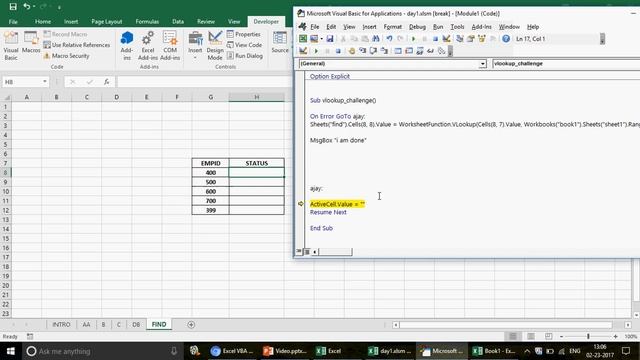Click the Windows Start button
Image resolution: width=640 pixels, height=360 pixels.
click(x=11, y=351)
